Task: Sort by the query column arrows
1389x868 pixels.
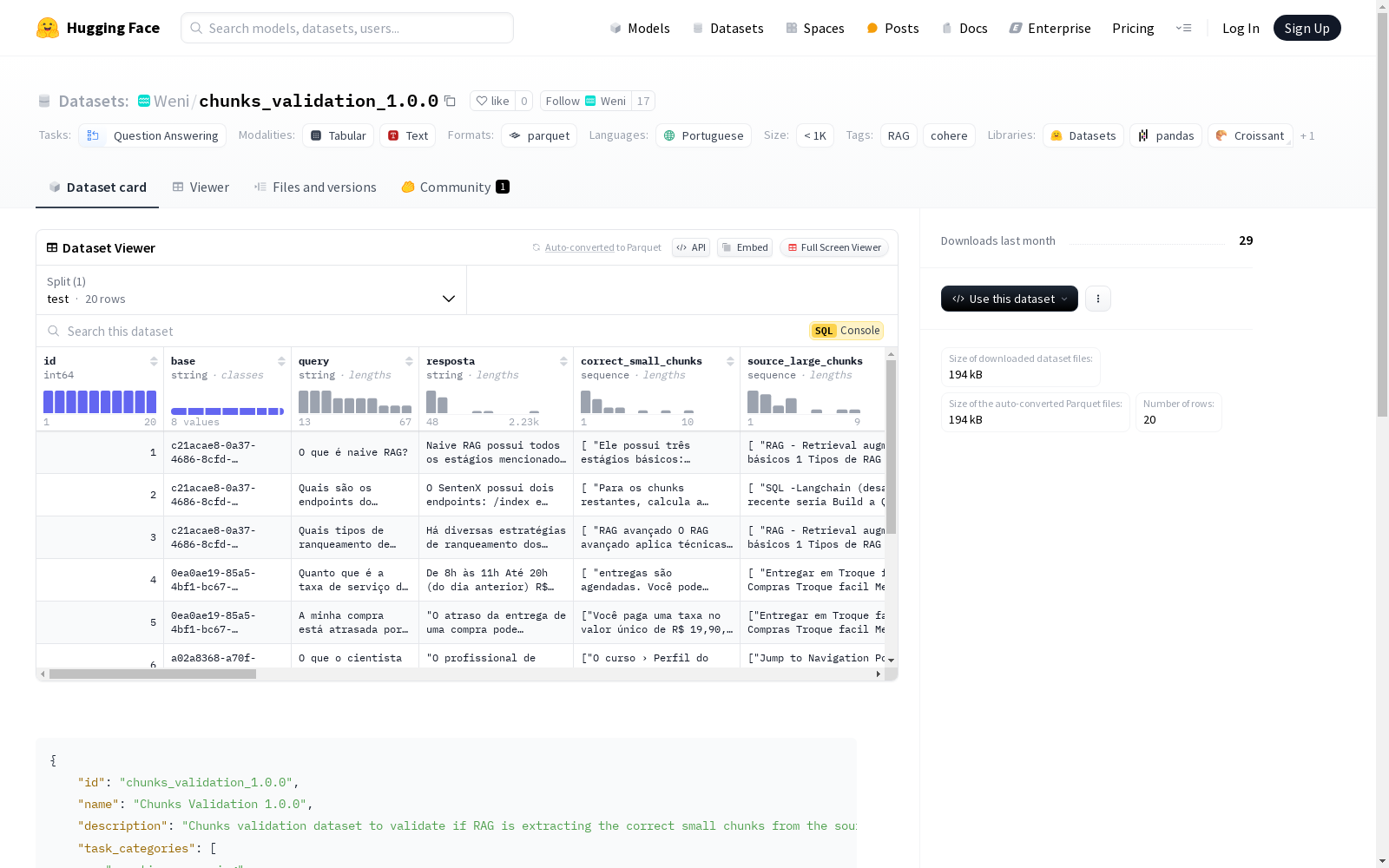Action: coord(409,361)
